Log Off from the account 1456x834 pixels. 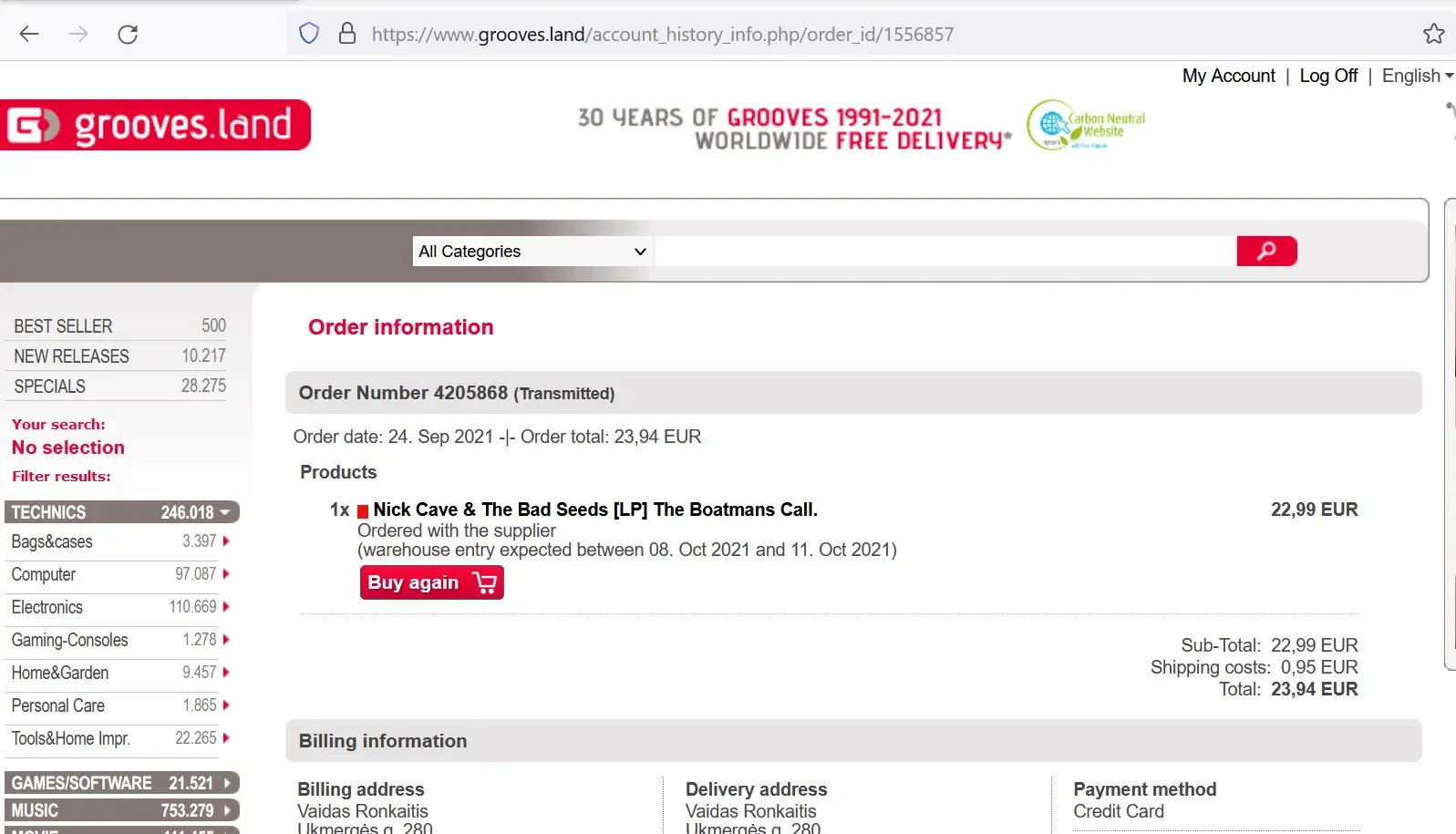1328,76
